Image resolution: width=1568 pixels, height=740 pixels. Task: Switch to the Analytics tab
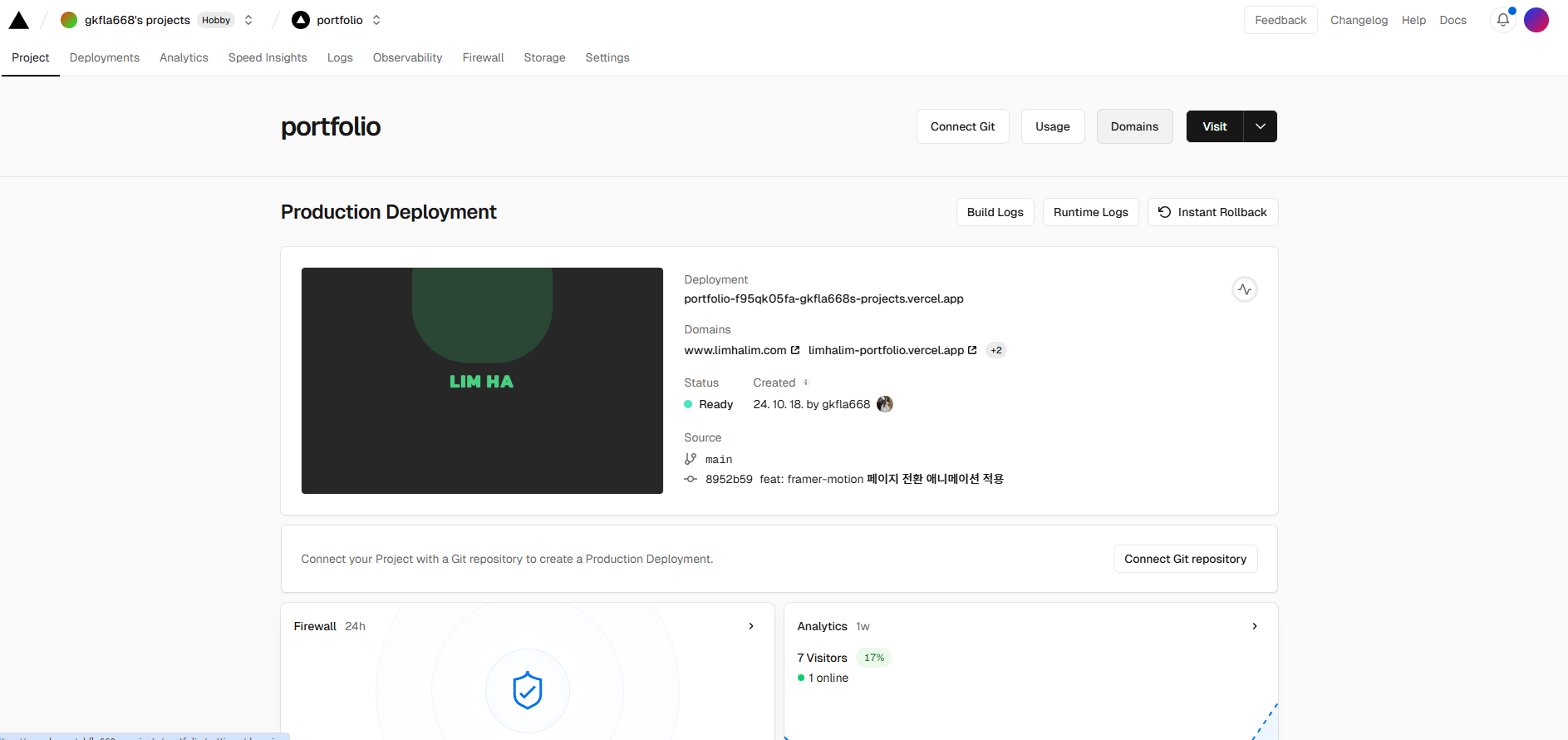point(184,57)
